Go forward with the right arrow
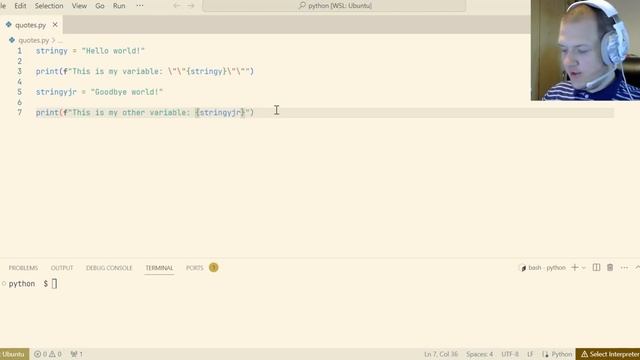Viewport: 640px width, 360px height. (x=191, y=6)
